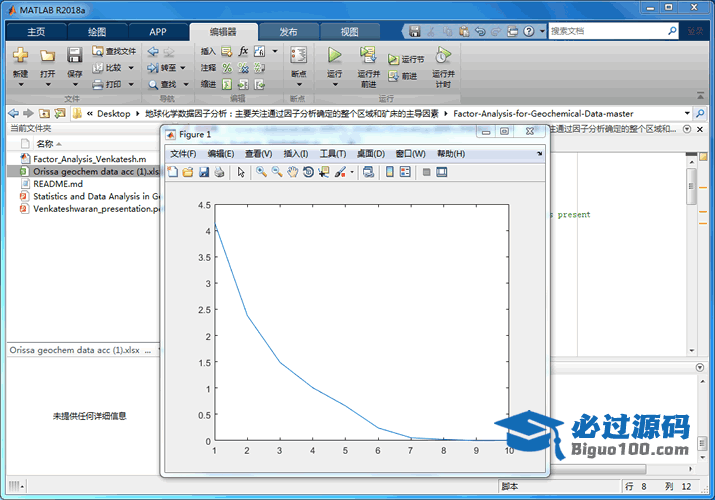Open Command Window actions circle arrow
715x500 pixels.
(699, 367)
